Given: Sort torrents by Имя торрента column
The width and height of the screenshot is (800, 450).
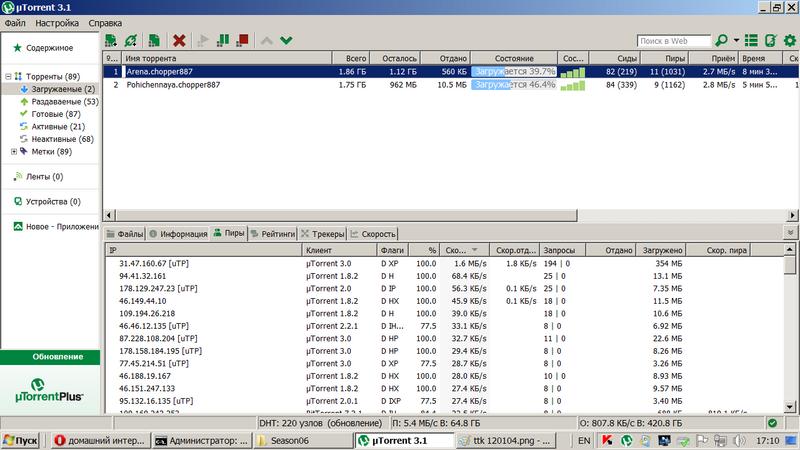Looking at the screenshot, I should click(227, 59).
